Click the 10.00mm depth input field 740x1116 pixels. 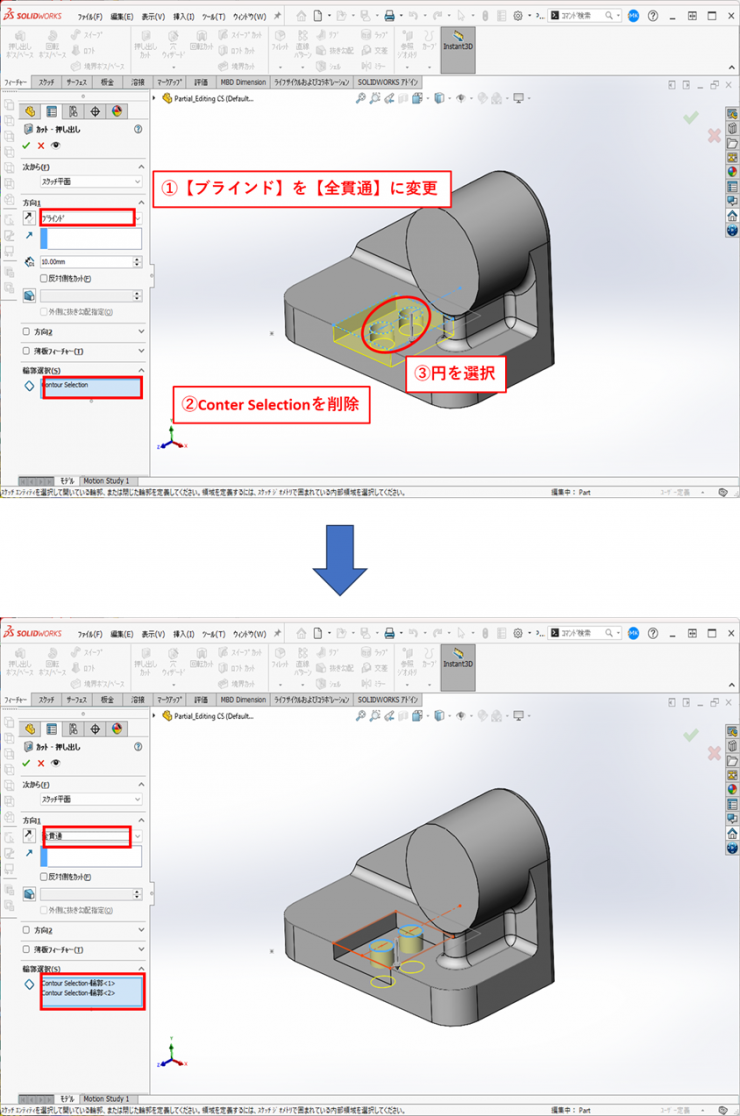click(86, 262)
